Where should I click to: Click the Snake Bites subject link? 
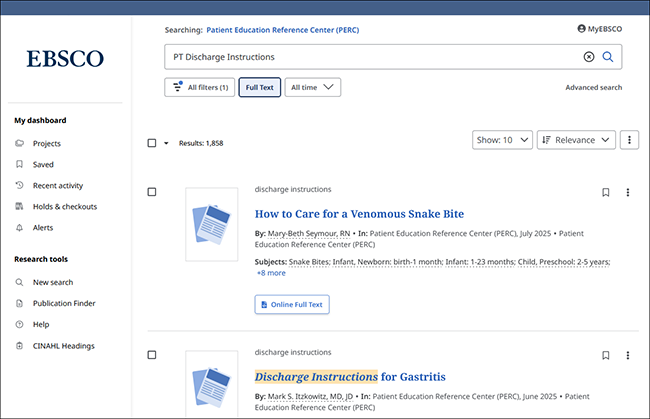(309, 262)
